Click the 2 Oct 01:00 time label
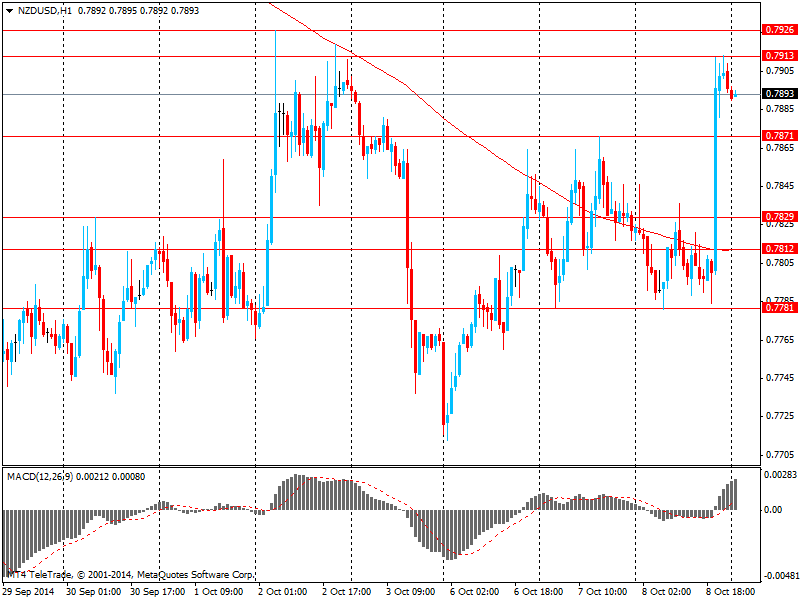The height and width of the screenshot is (600, 800). point(283,592)
